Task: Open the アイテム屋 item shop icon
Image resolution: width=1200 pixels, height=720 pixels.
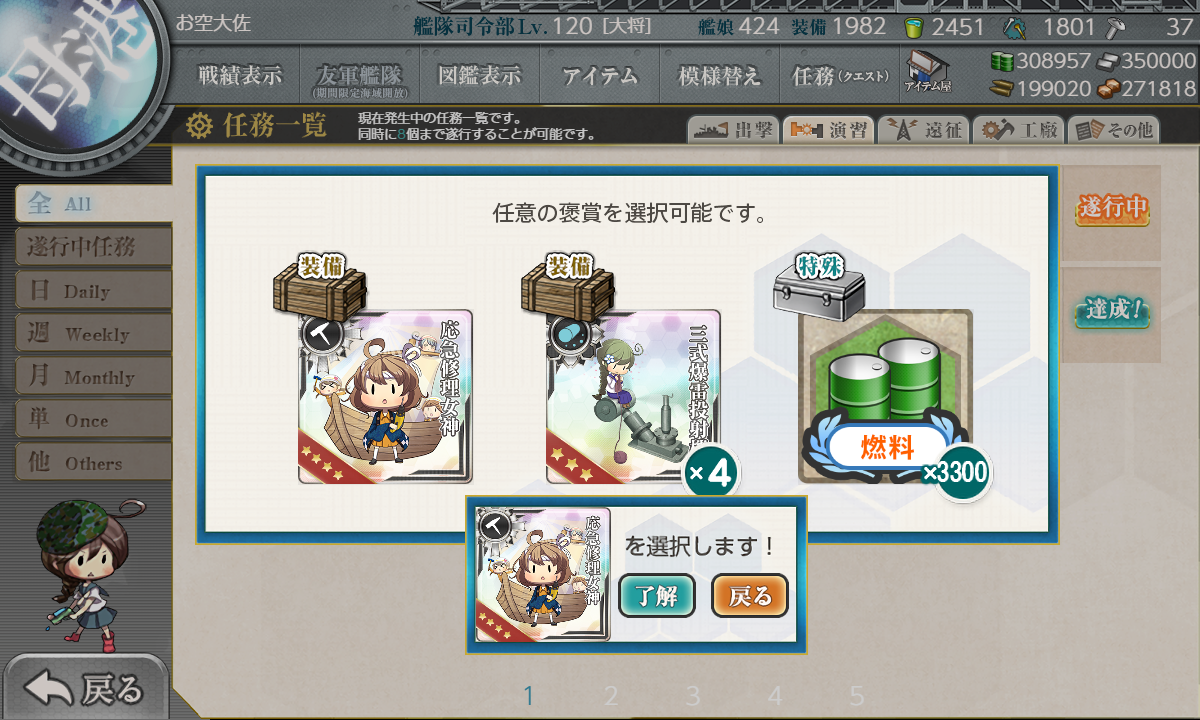Action: [929, 73]
